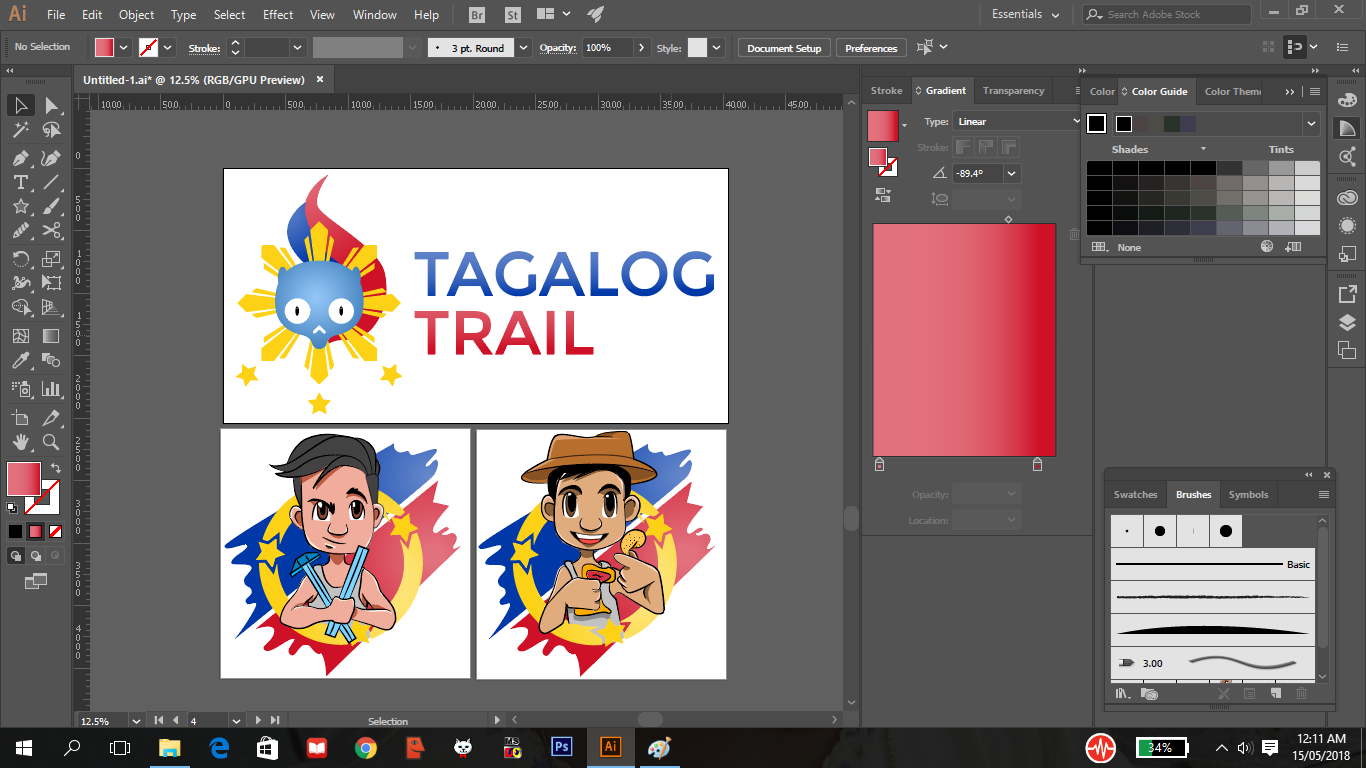Change Screen Mode button
This screenshot has width=1366, height=768.
tap(36, 580)
